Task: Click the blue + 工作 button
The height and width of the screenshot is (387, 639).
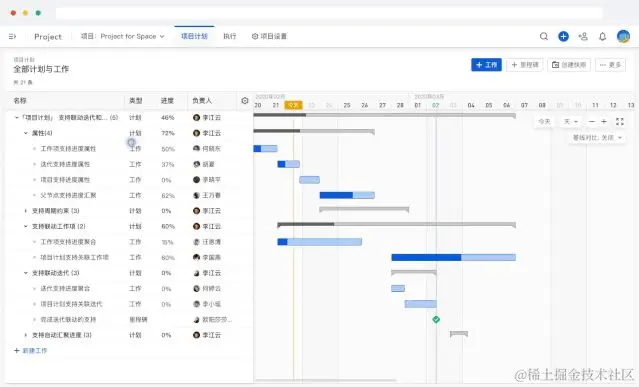Action: [x=486, y=65]
